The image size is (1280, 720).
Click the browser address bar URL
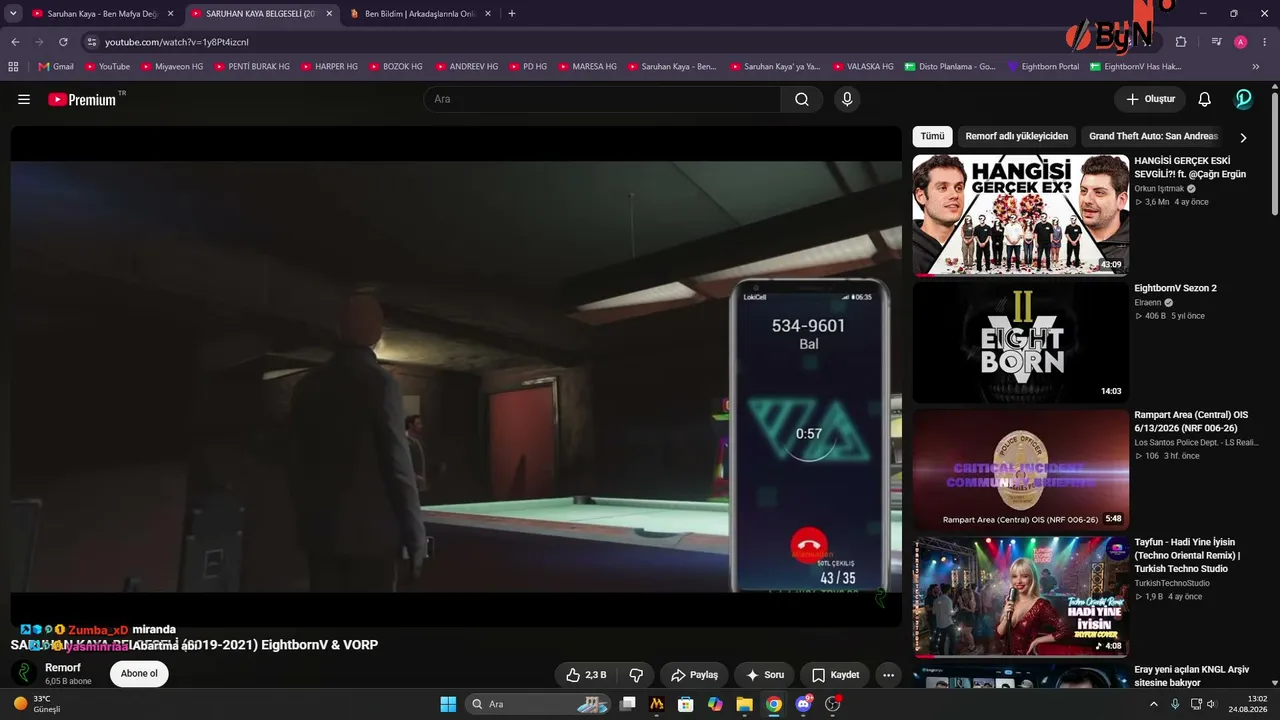point(177,42)
